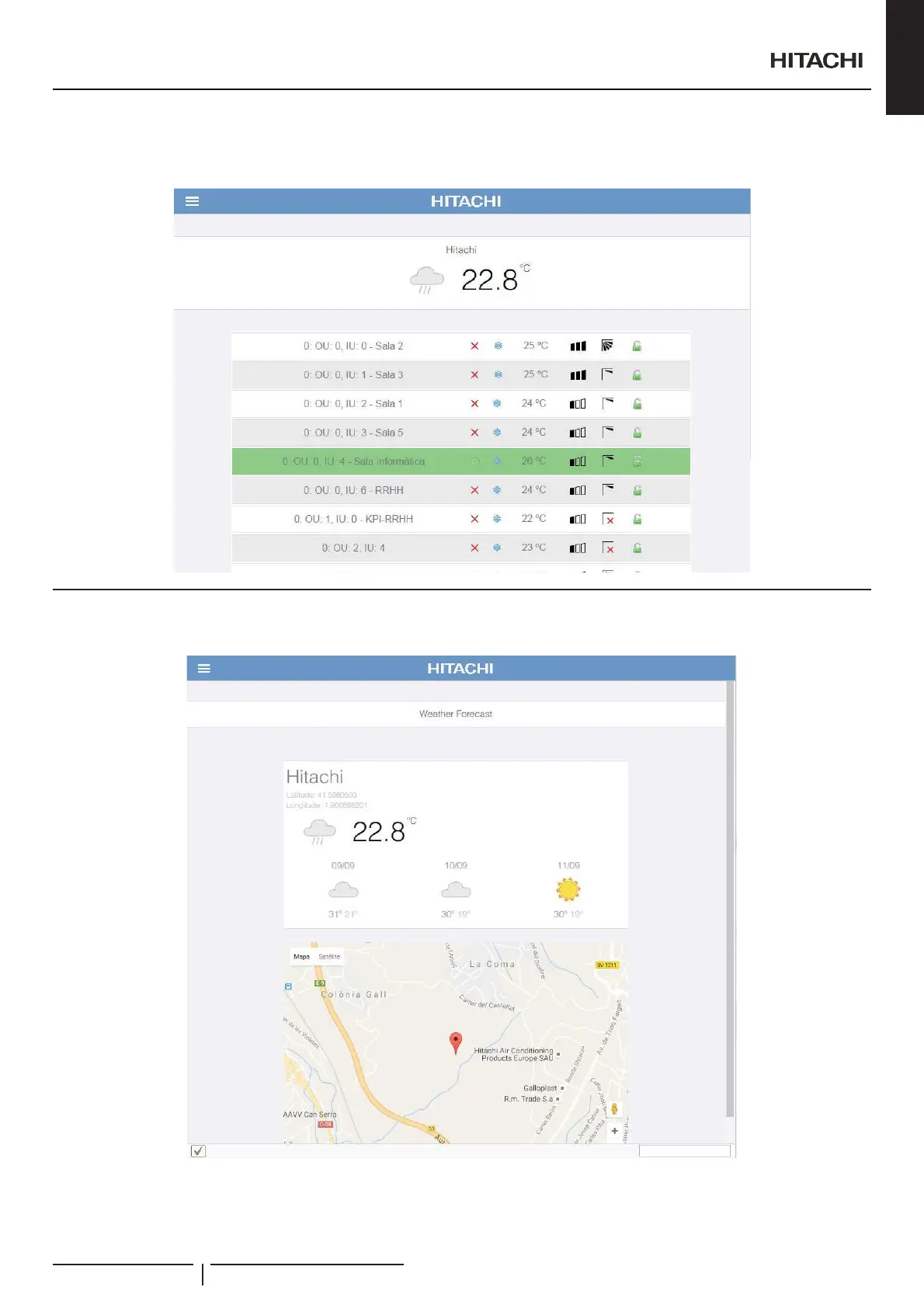Switch map to Satélite view
Screen dimensions: 924x1308
(x=329, y=957)
